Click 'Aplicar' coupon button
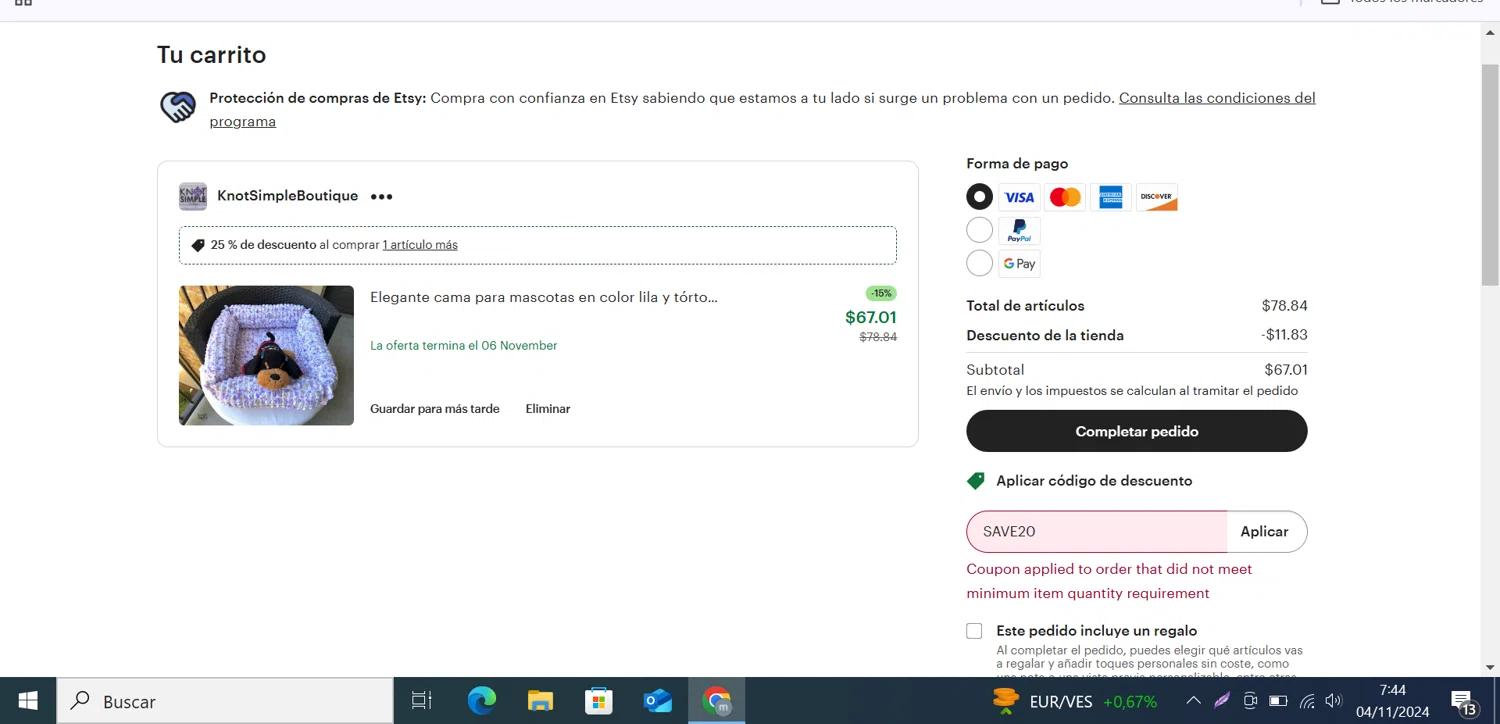1500x724 pixels. [1264, 532]
